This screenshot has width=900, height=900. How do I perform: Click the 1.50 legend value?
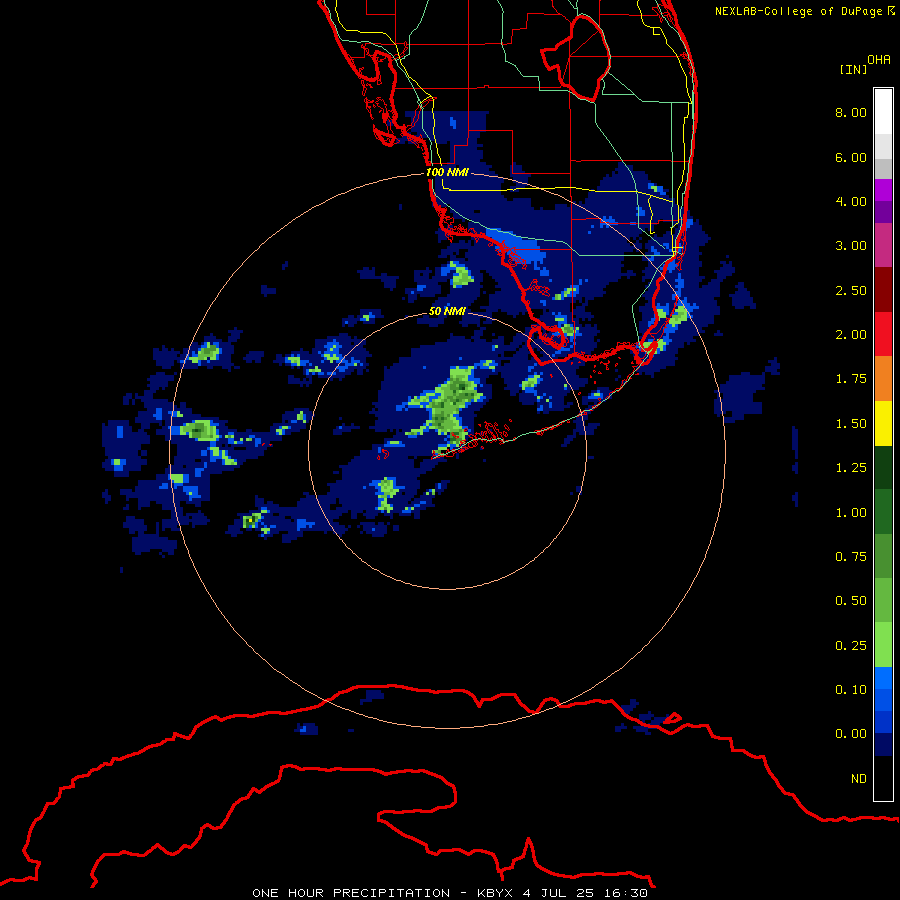851,424
